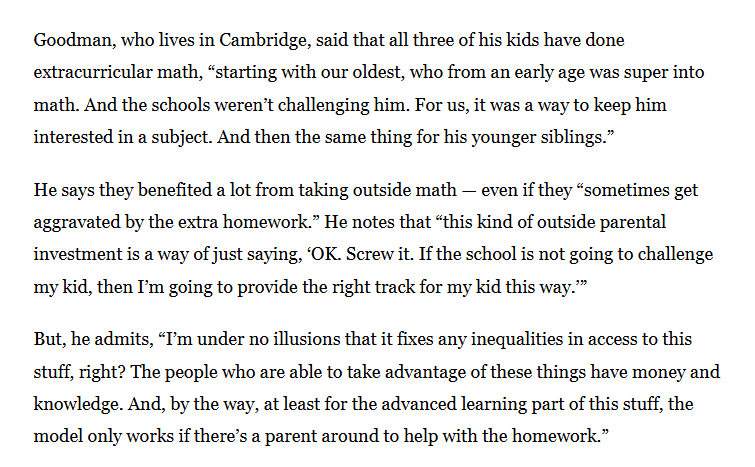Click the word interested
Image resolution: width=755 pixels, height=467 pixels.
pyautogui.click(x=73, y=135)
